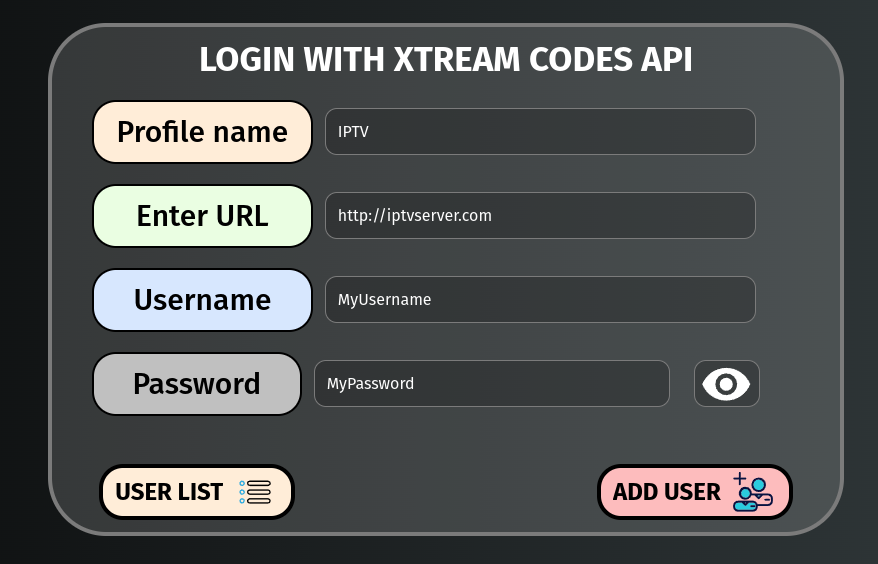This screenshot has height=564, width=878.
Task: Click the LOGIN WITH XTREAM CODES API heading
Action: 446,59
